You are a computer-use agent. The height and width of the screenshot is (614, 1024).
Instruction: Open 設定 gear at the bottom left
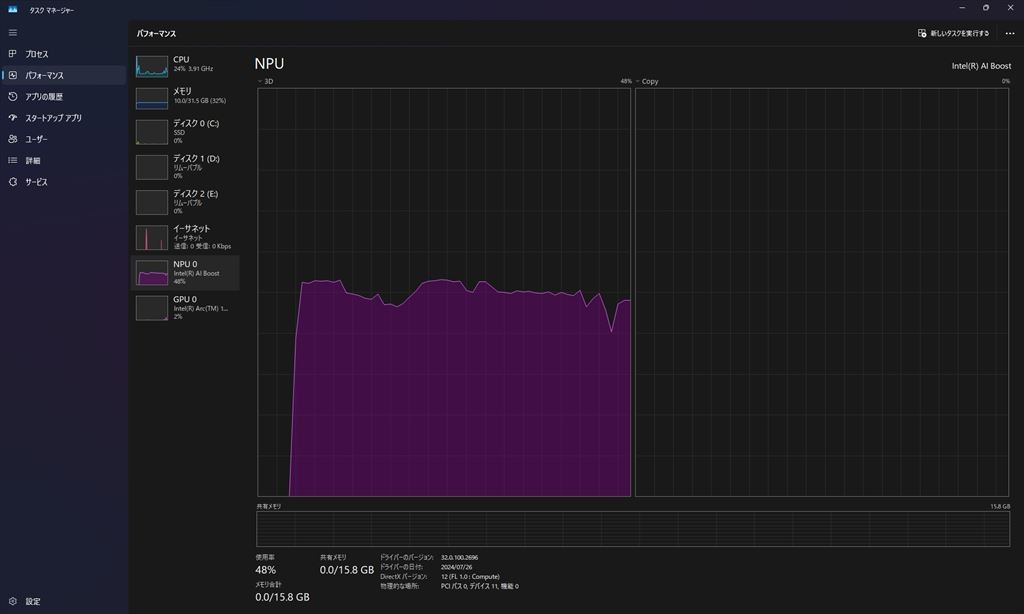pos(13,601)
